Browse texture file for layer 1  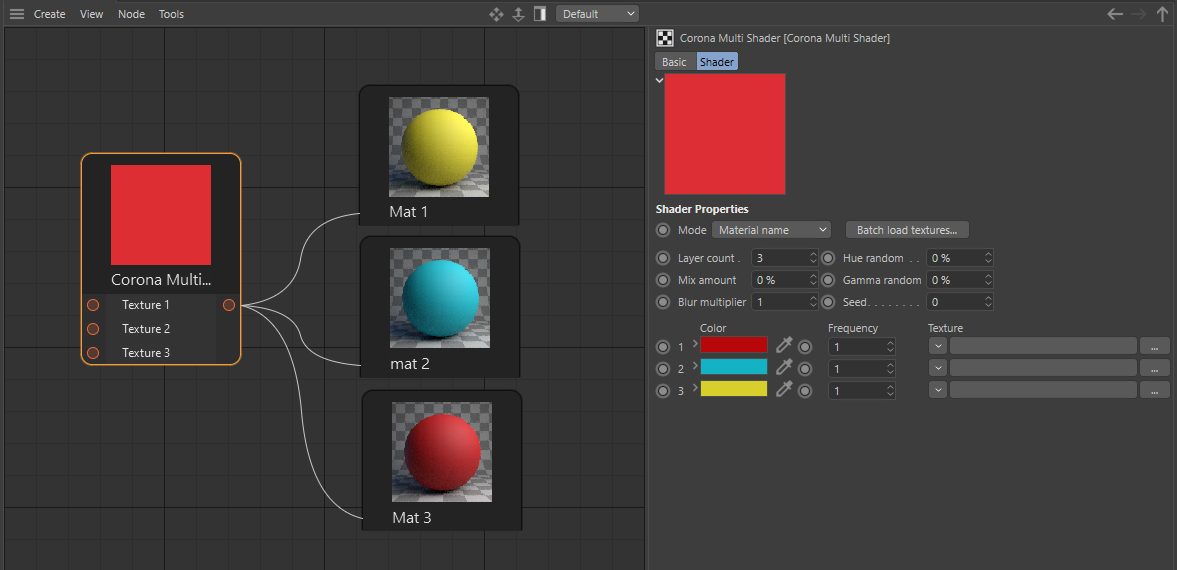coord(1154,345)
